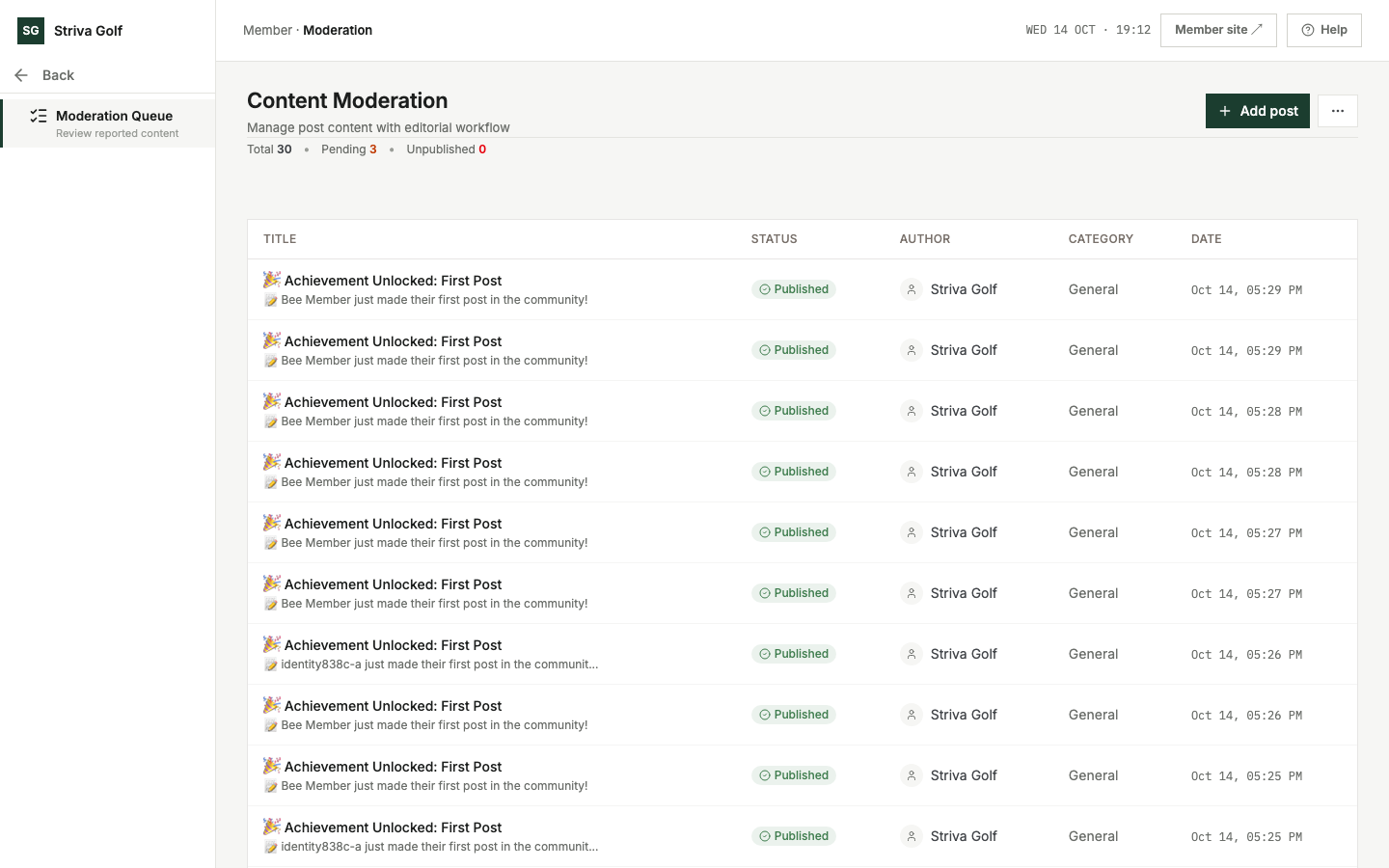Click author avatar on identity838c-a 05:26 PM post

click(x=912, y=654)
